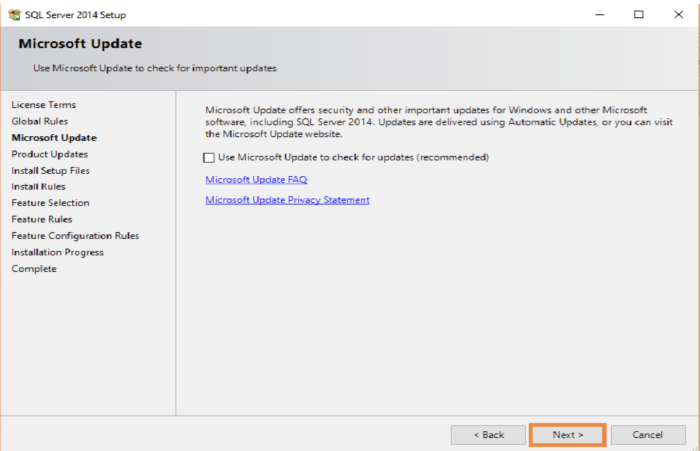Select Installation Progress step in sidebar
Image resolution: width=700 pixels, height=451 pixels.
click(58, 252)
